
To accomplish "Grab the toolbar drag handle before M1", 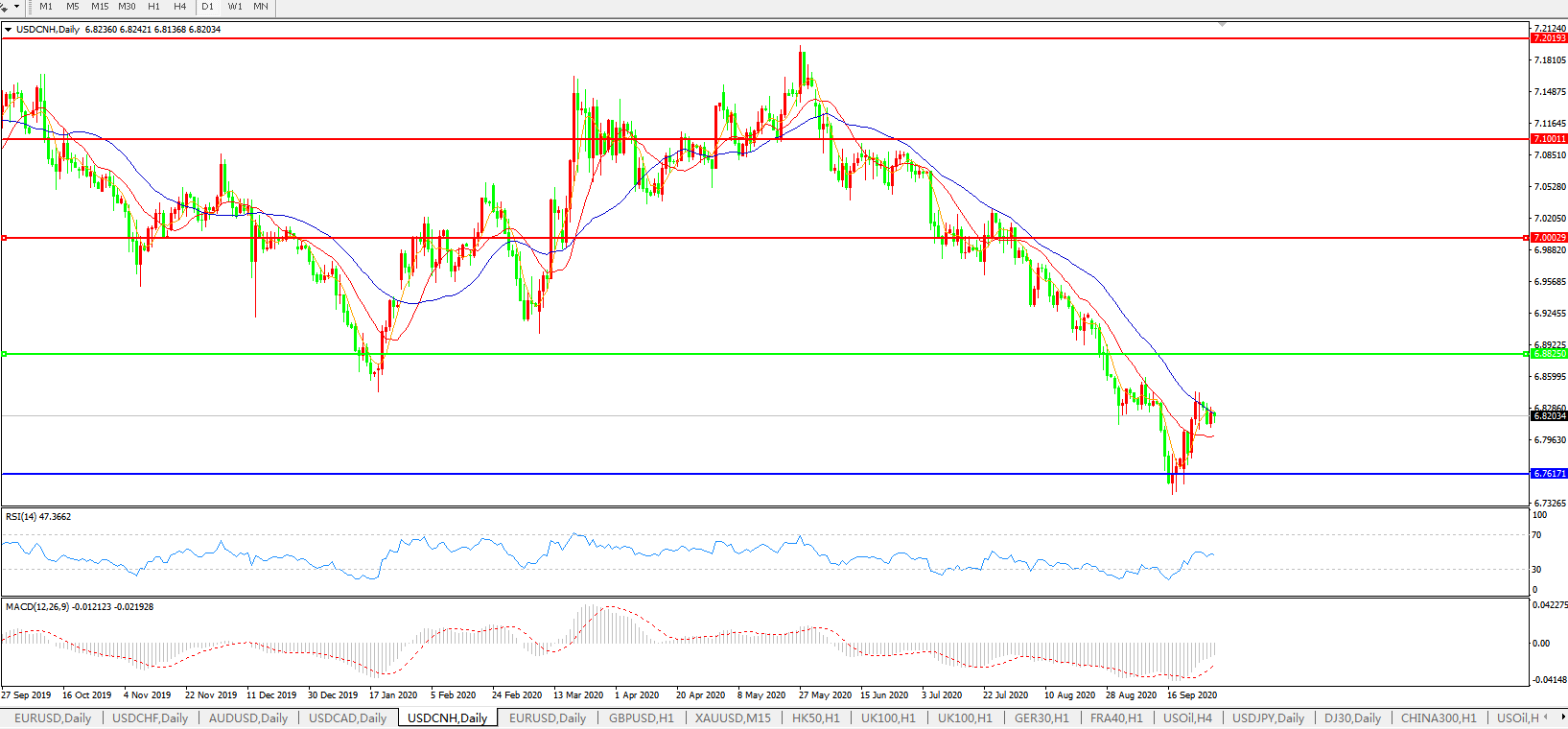I will pyautogui.click(x=30, y=7).
